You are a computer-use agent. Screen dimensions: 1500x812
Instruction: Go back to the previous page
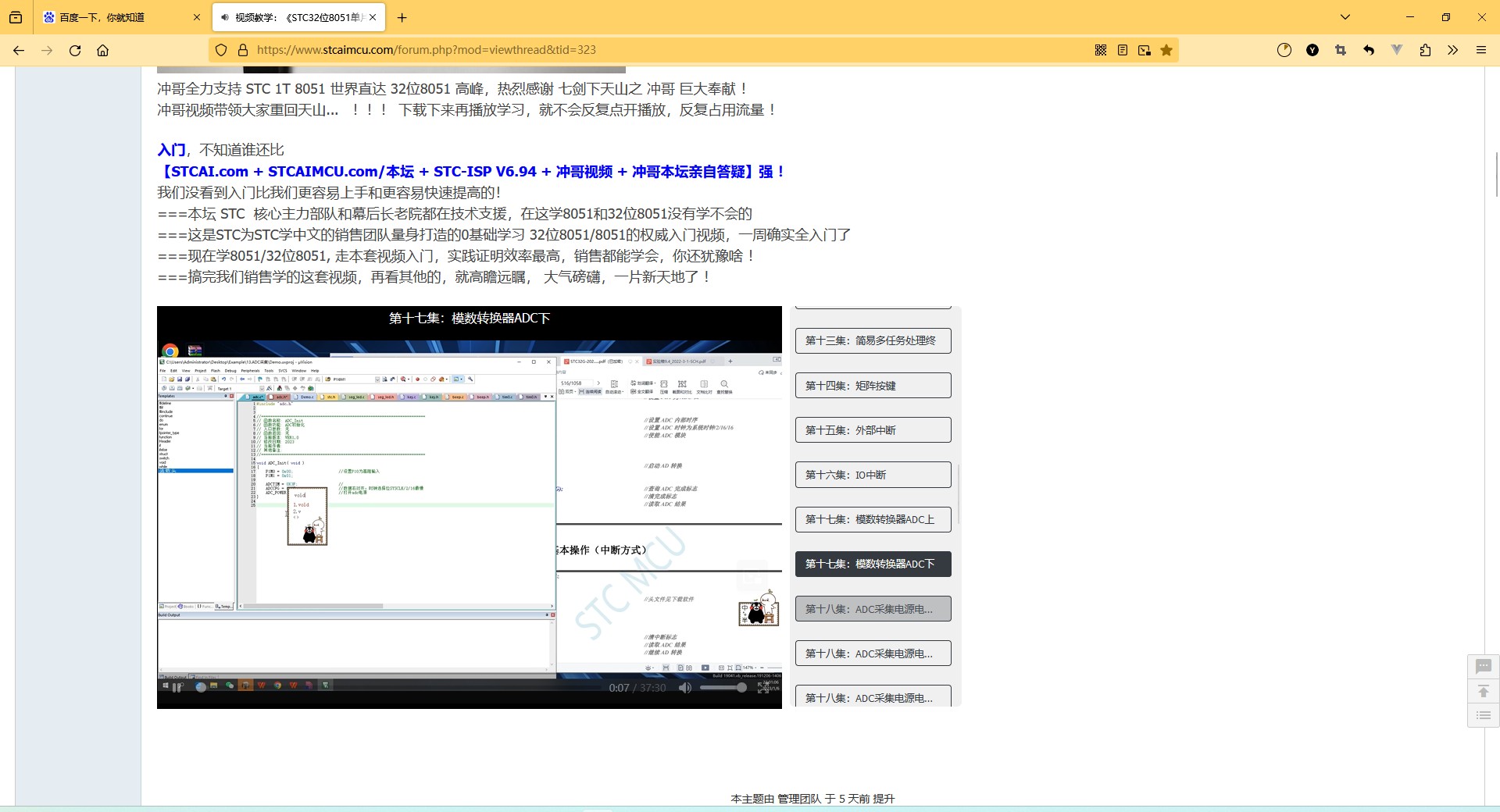click(19, 50)
